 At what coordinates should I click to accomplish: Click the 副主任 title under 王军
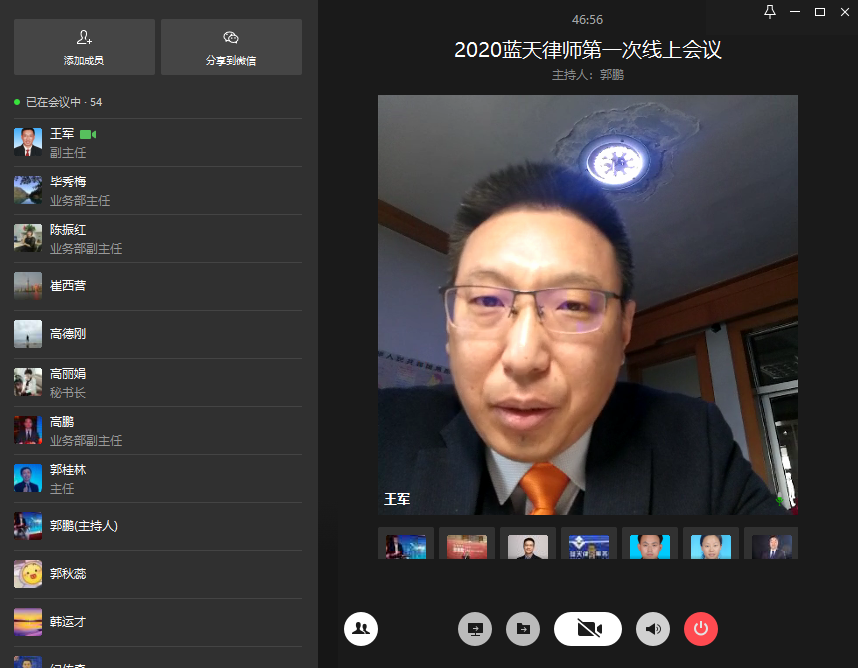point(68,153)
